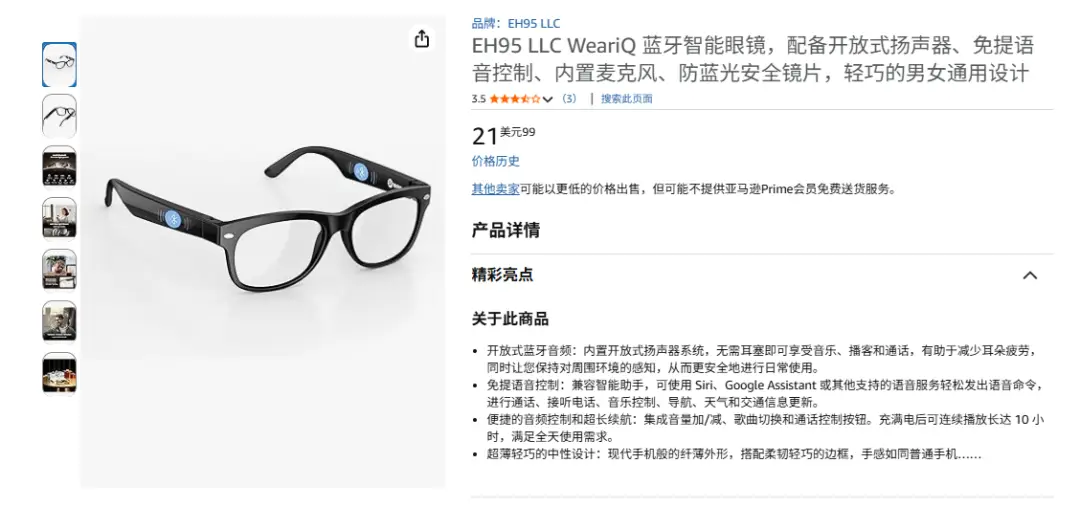This screenshot has height=507, width=1080.
Task: Select the second angled glasses thumbnail
Action: pos(59,116)
